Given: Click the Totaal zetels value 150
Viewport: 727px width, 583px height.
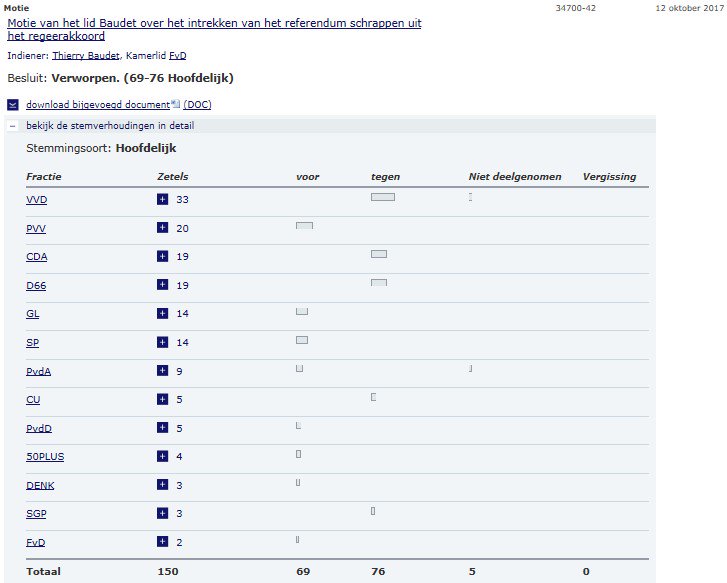Looking at the screenshot, I should click(x=168, y=571).
